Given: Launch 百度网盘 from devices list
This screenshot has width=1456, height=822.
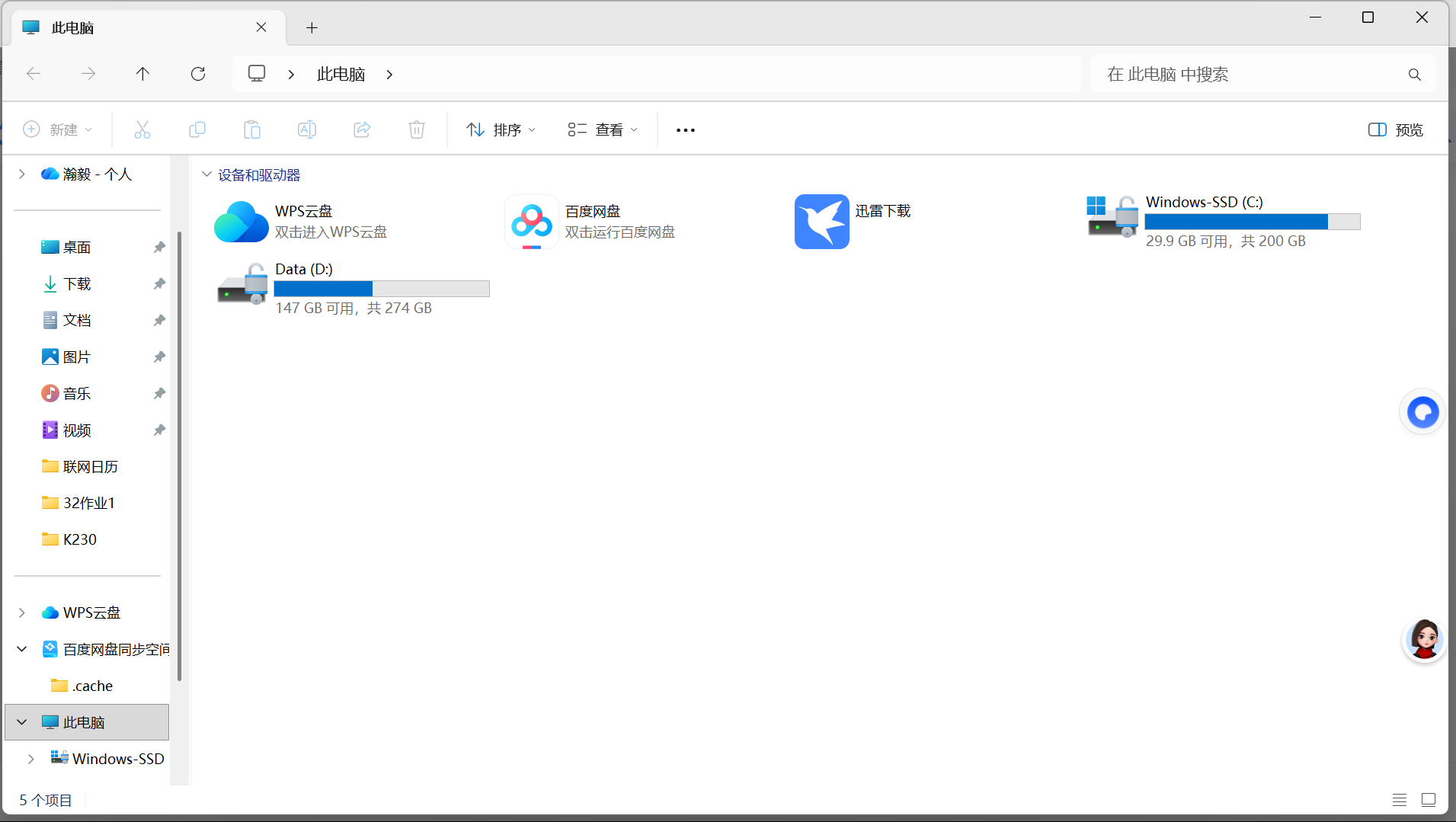Looking at the screenshot, I should 531,222.
